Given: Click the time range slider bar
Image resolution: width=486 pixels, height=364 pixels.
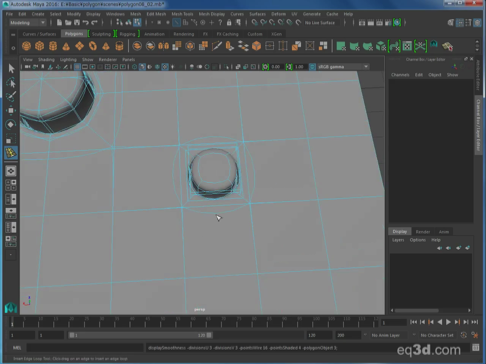Looking at the screenshot, I should click(140, 335).
